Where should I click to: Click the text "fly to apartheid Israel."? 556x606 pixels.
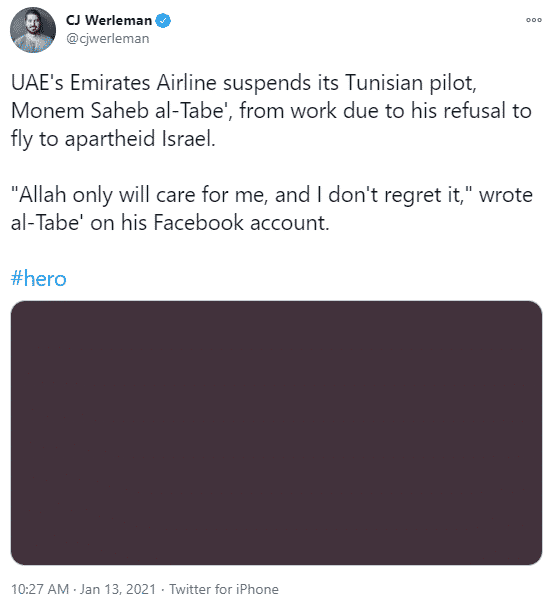(113, 139)
